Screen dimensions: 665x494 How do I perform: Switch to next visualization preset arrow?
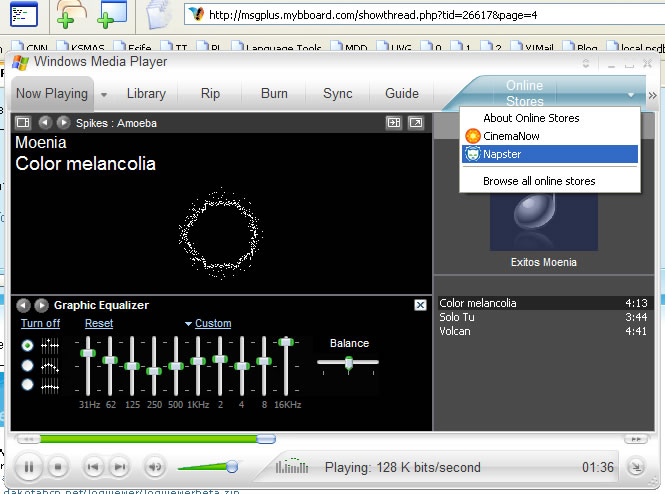coord(60,123)
